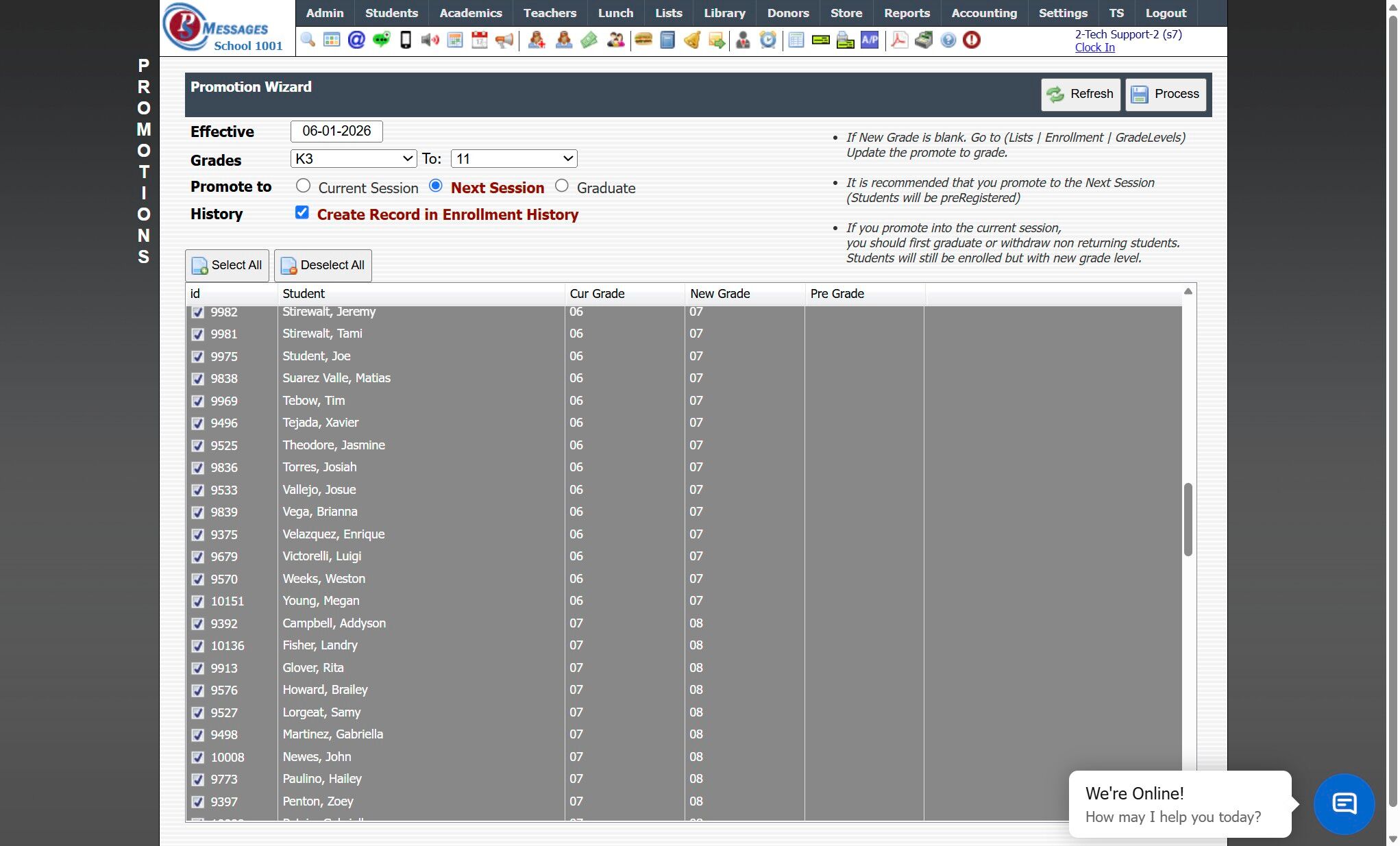
Task: Open the alarm clock icon
Action: [768, 40]
